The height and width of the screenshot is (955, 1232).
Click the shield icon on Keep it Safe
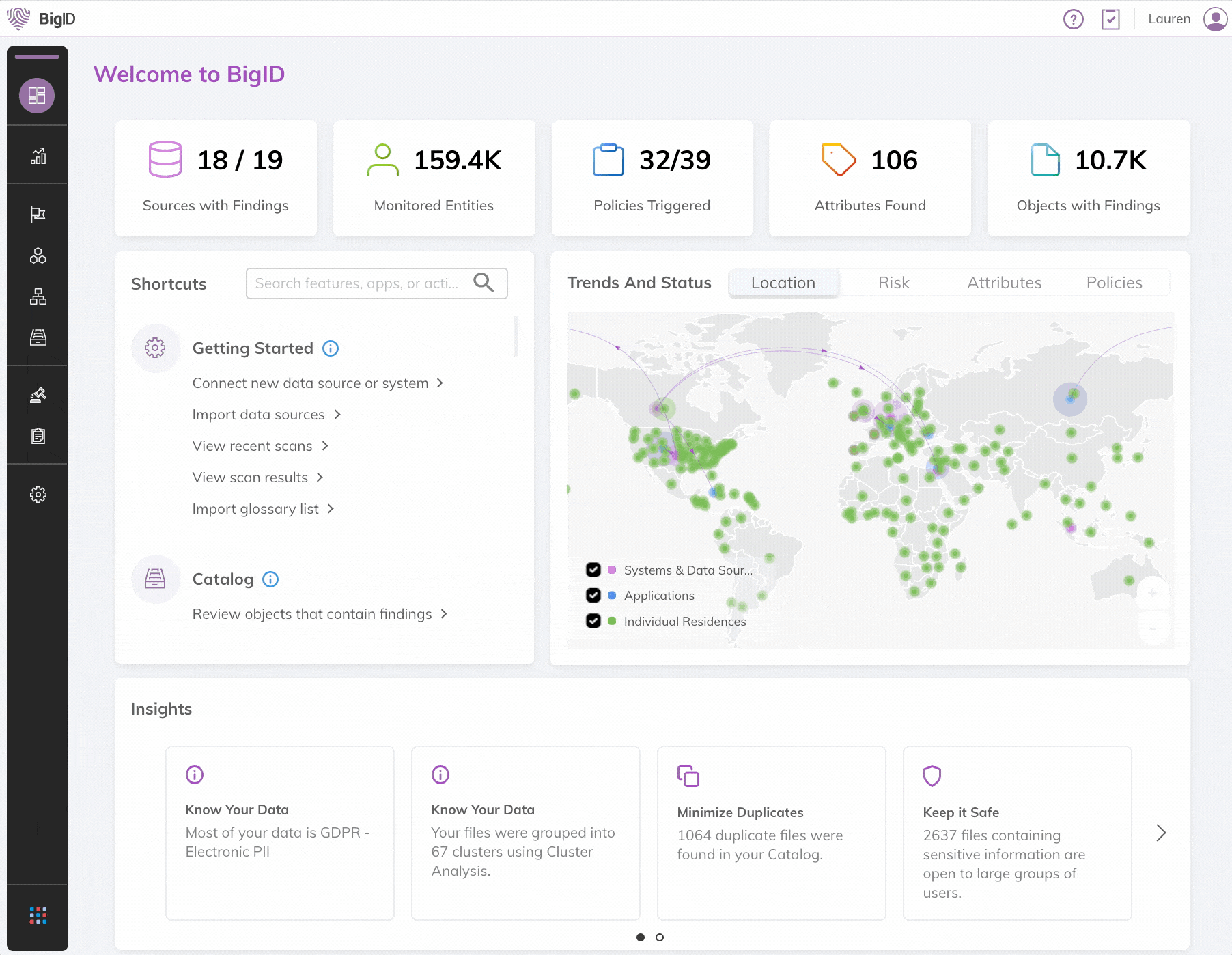932,776
